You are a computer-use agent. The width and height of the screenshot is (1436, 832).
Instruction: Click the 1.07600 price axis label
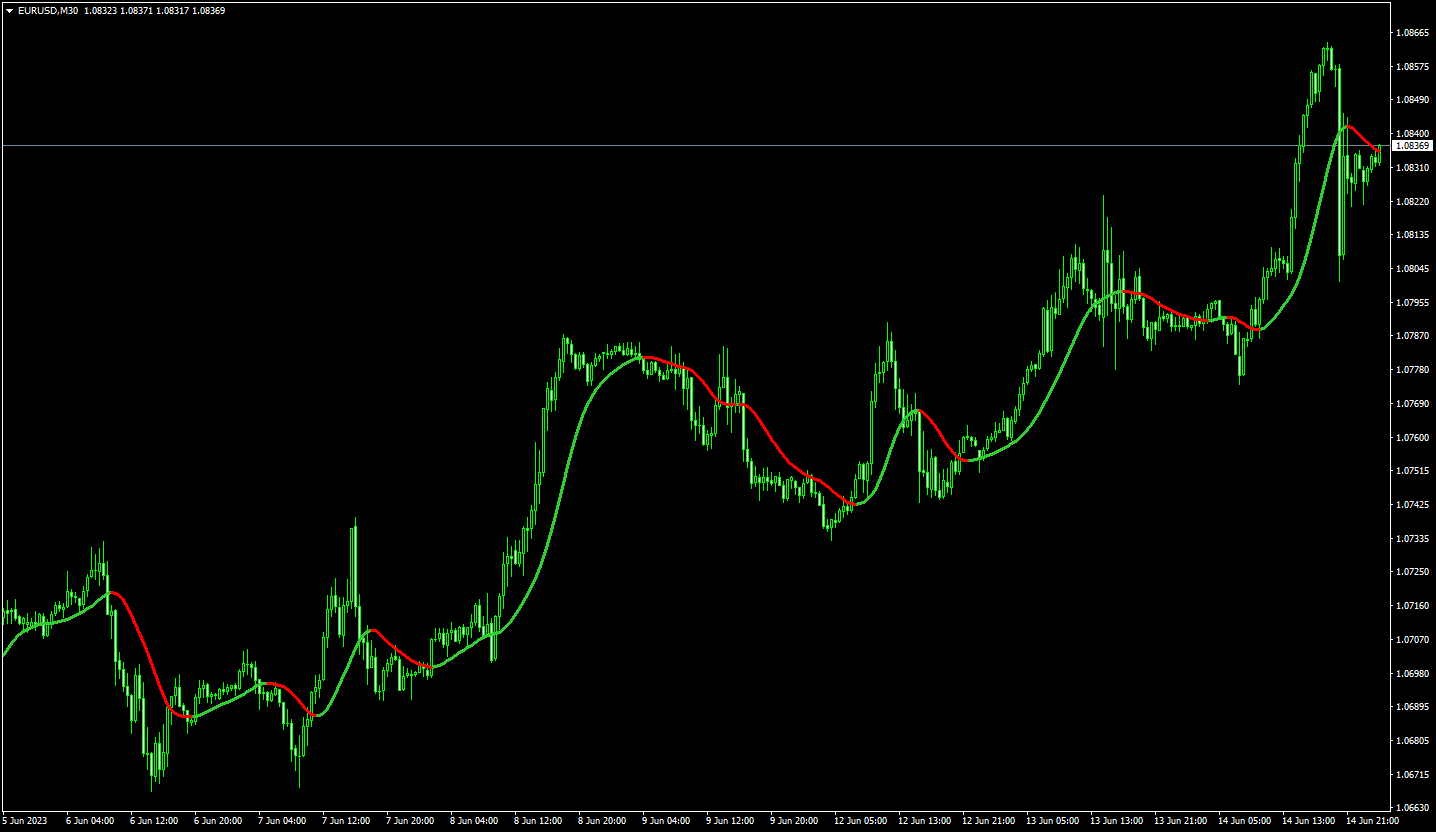click(x=1412, y=437)
